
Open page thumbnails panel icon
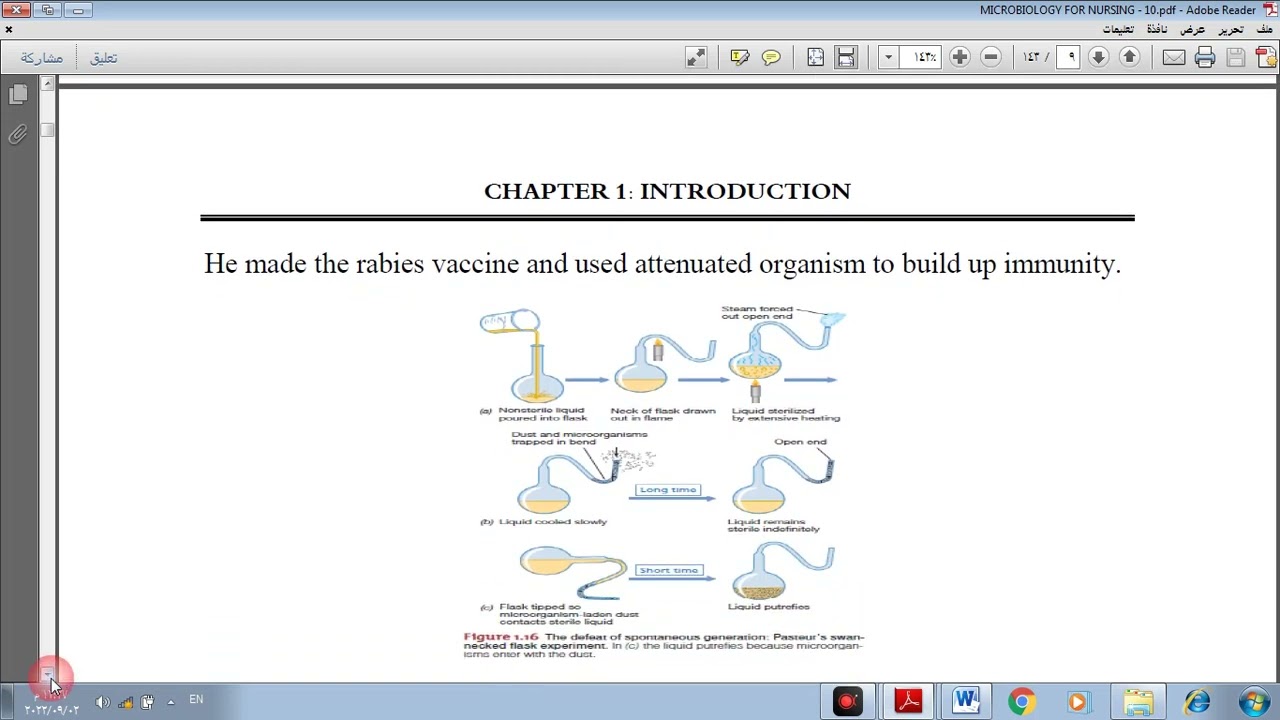pyautogui.click(x=18, y=95)
